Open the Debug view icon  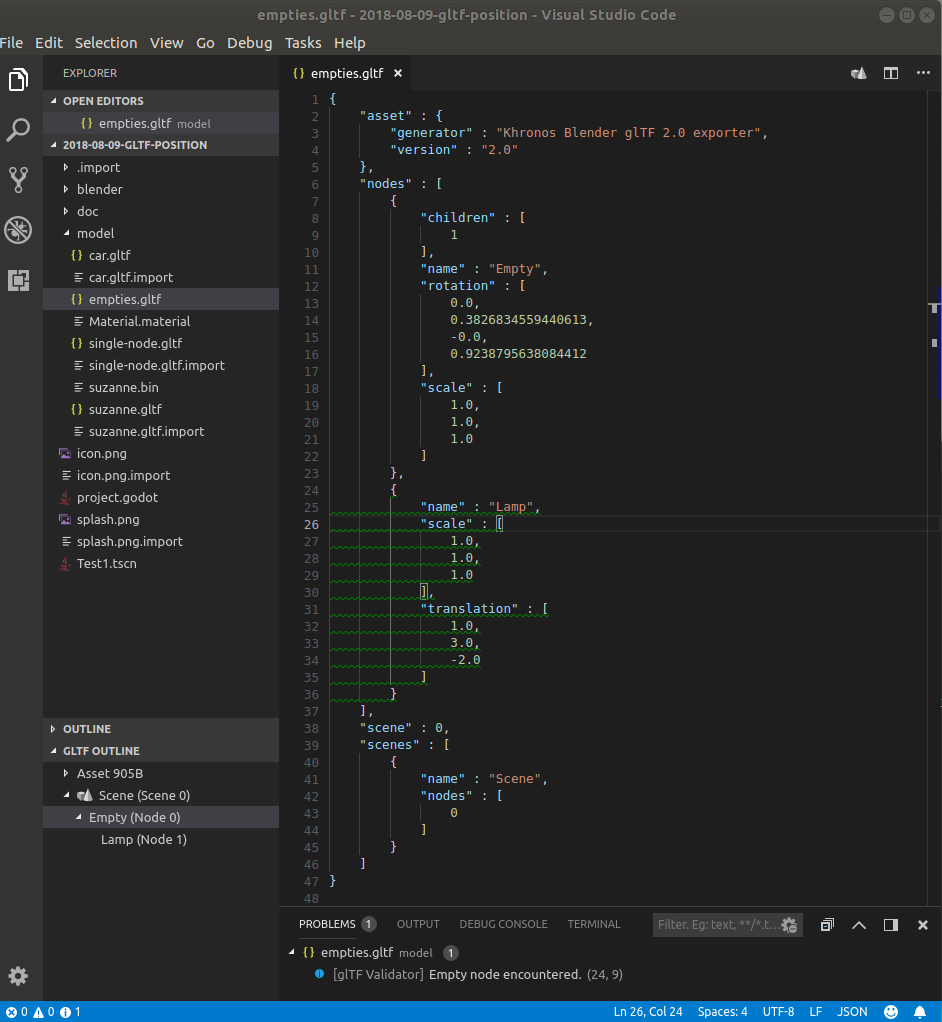click(18, 230)
